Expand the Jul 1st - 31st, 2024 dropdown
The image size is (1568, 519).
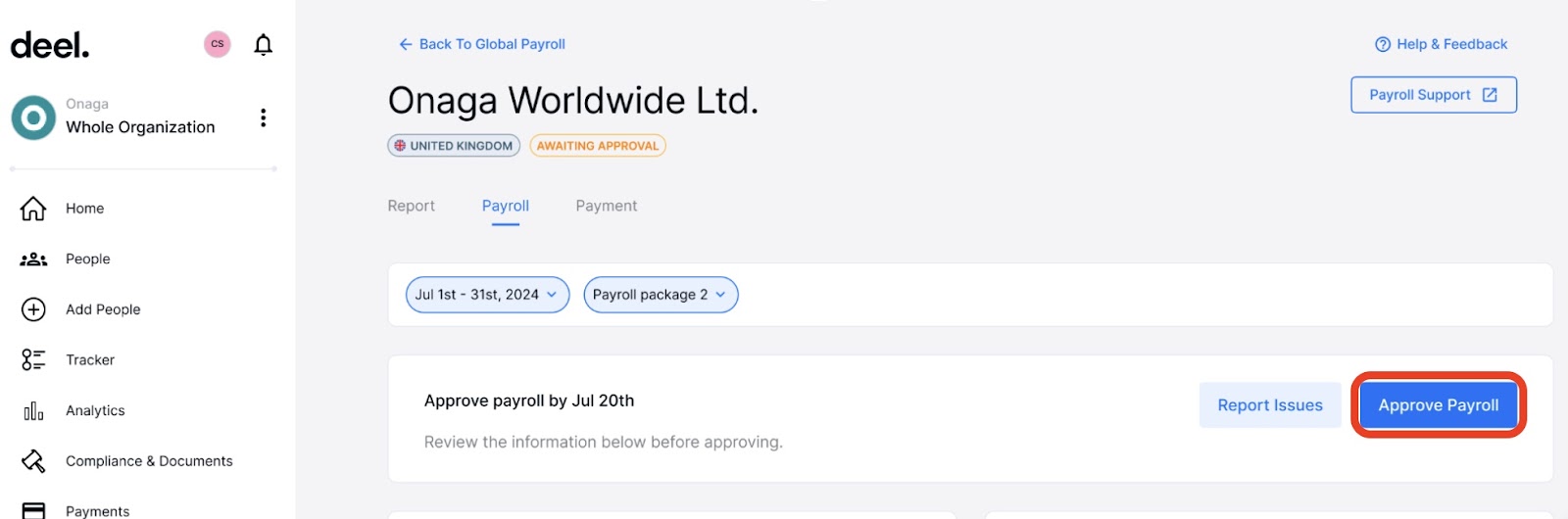tap(487, 295)
